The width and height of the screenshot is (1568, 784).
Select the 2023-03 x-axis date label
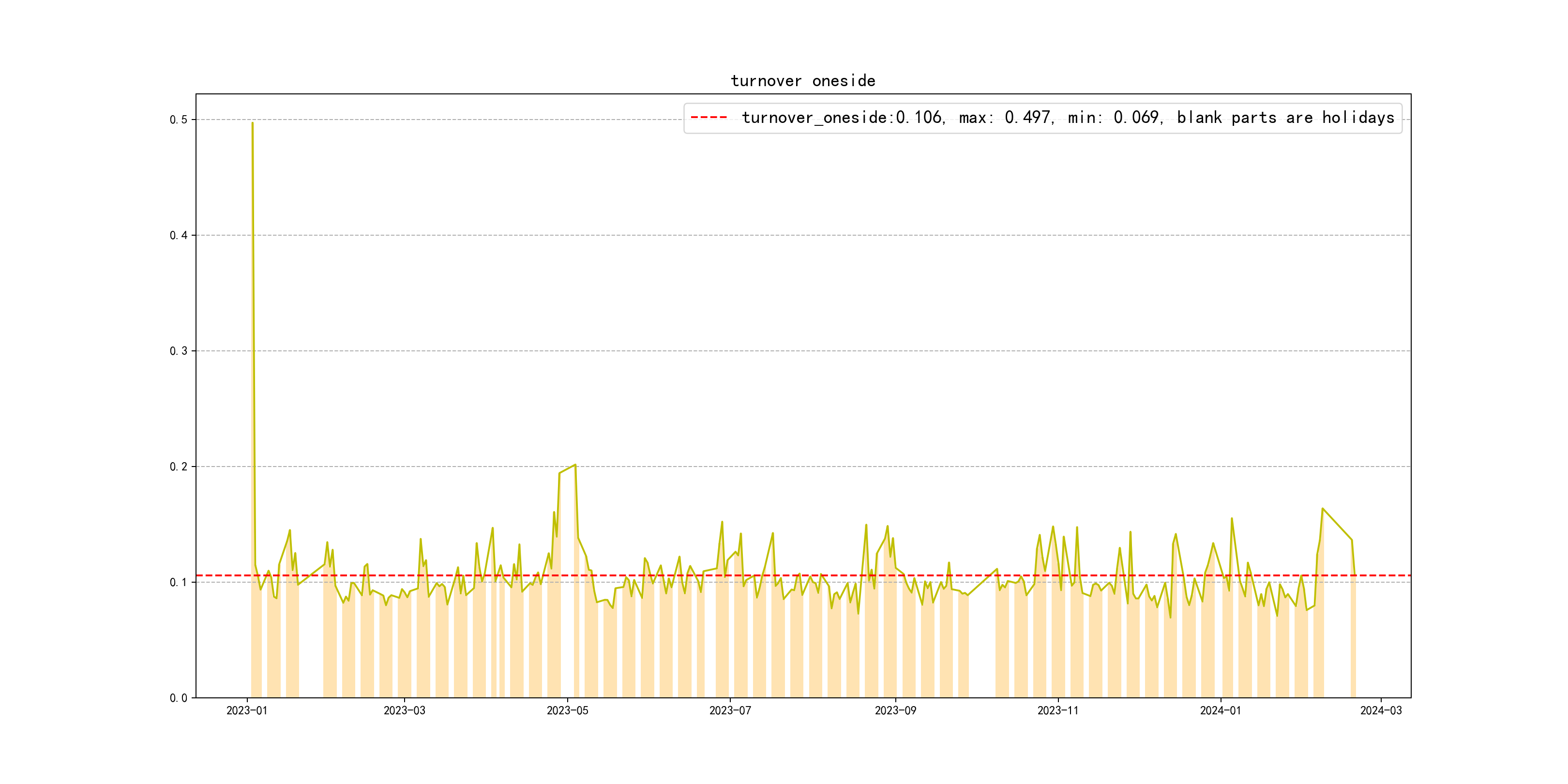404,710
